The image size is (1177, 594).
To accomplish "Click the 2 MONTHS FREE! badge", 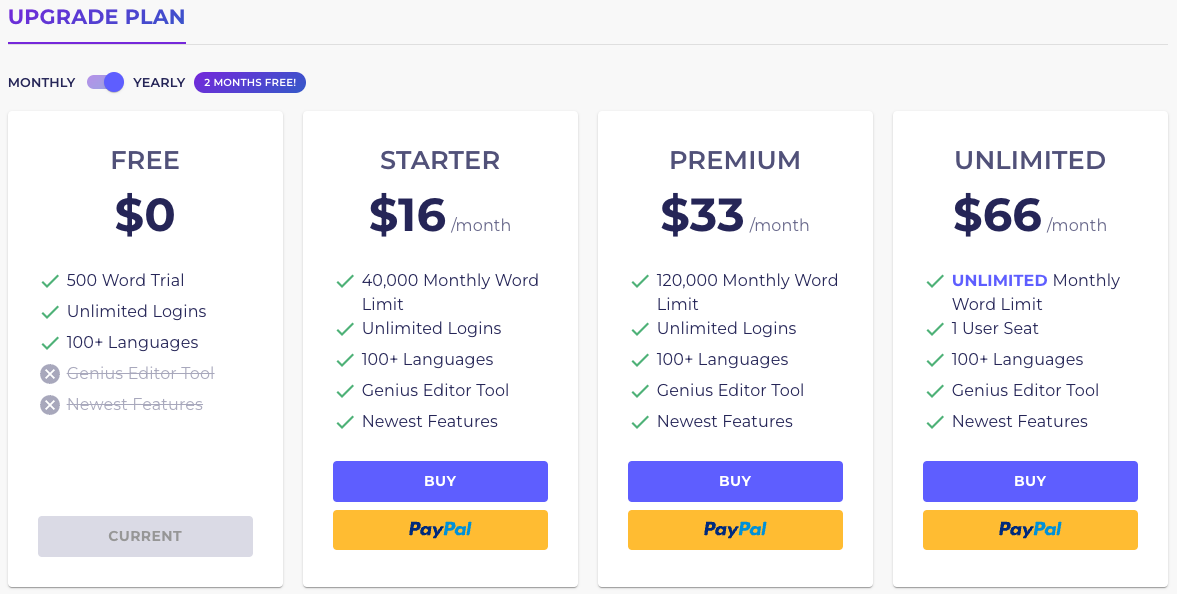I will [x=250, y=82].
